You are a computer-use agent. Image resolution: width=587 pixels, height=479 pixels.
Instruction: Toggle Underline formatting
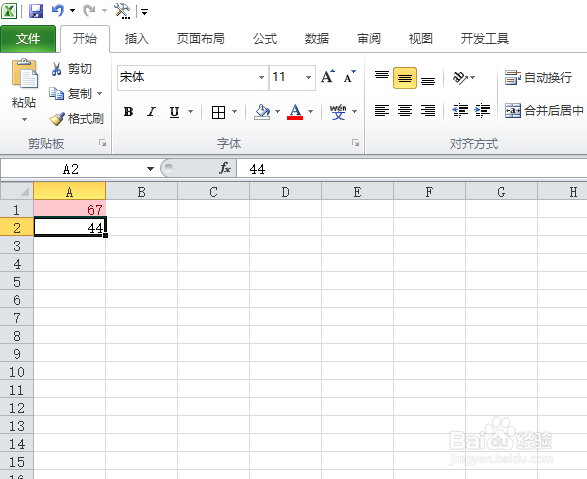[x=174, y=112]
